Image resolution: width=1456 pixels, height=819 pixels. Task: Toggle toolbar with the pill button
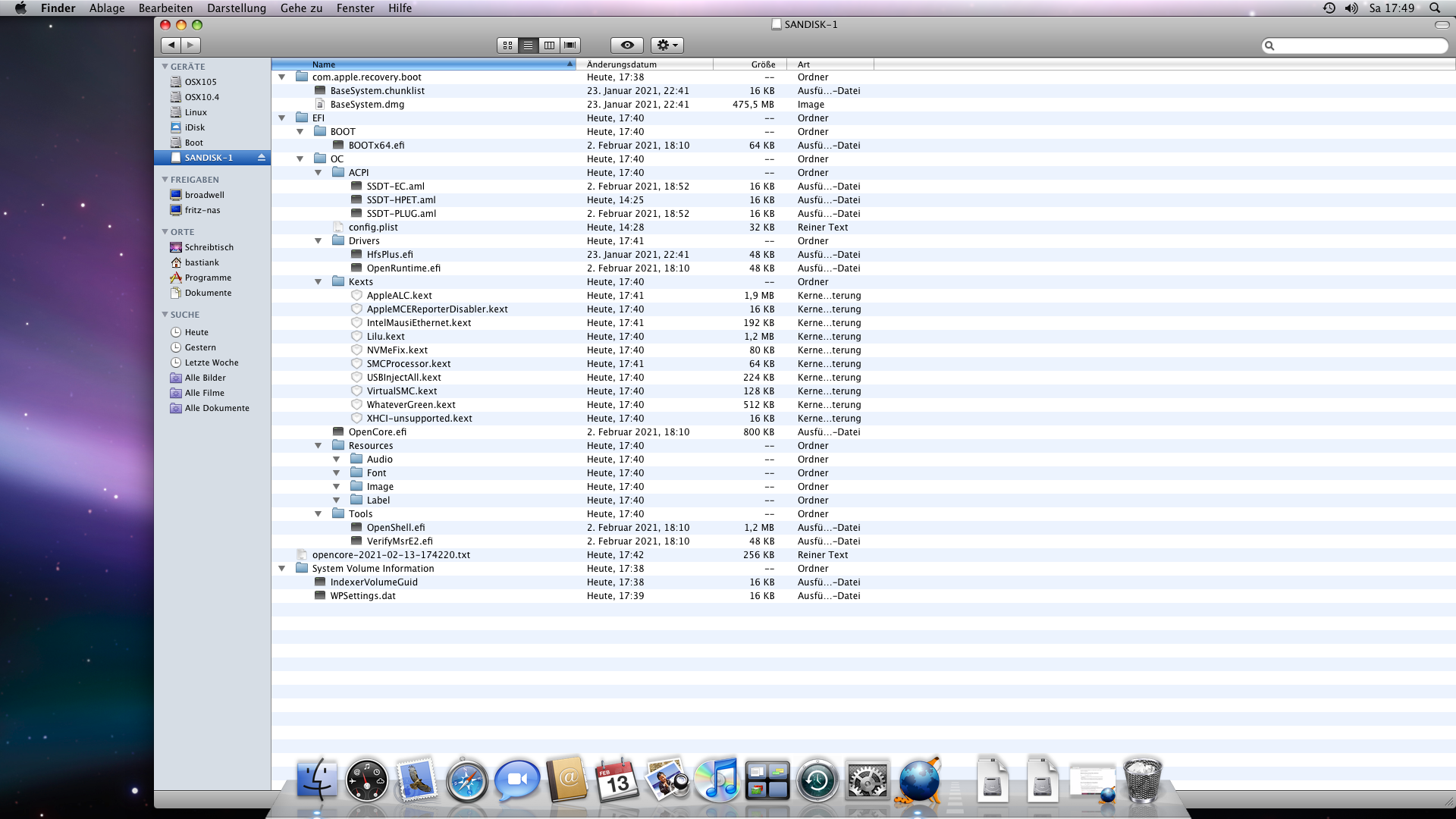(x=1442, y=25)
